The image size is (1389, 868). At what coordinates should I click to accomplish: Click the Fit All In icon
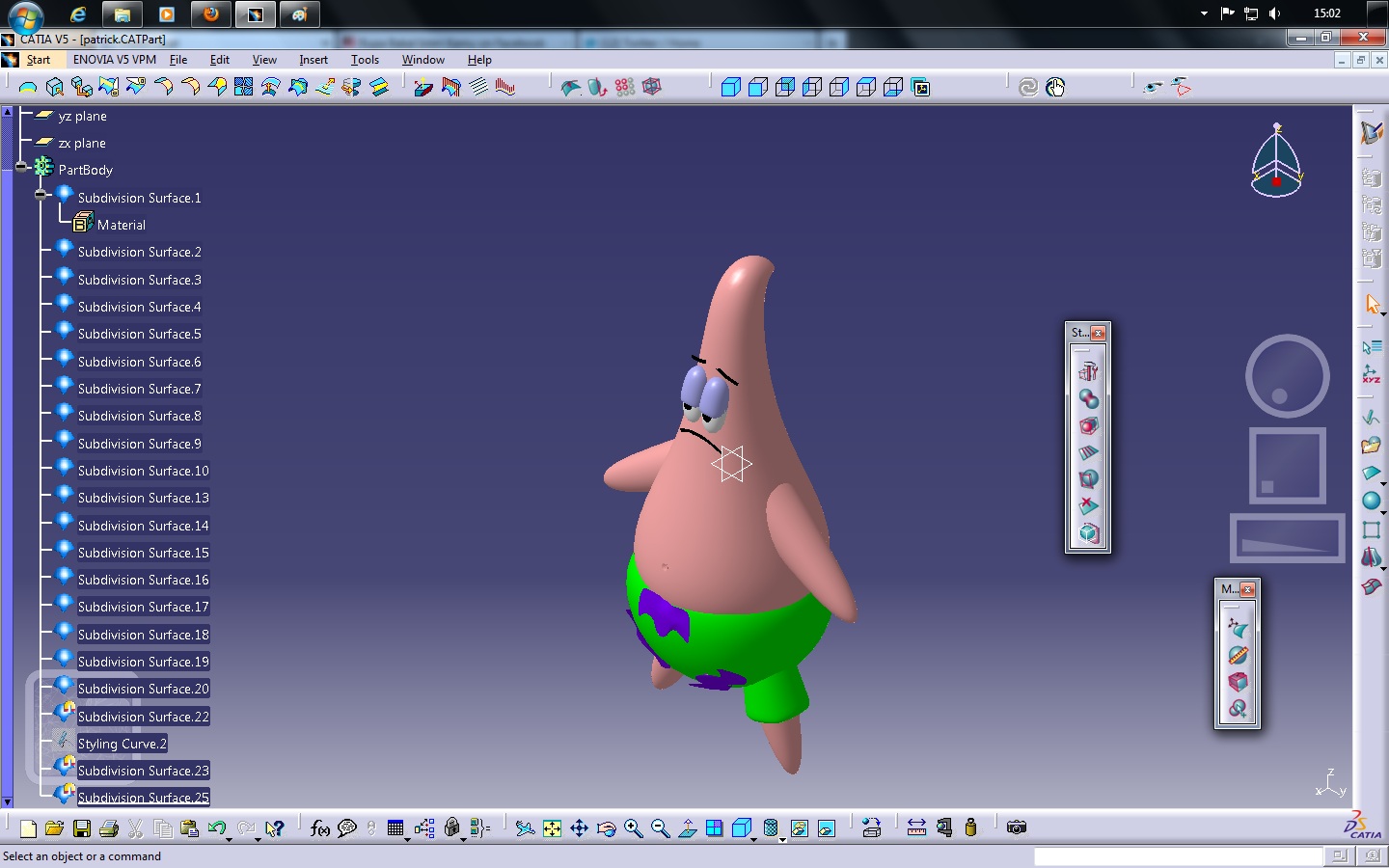(552, 828)
